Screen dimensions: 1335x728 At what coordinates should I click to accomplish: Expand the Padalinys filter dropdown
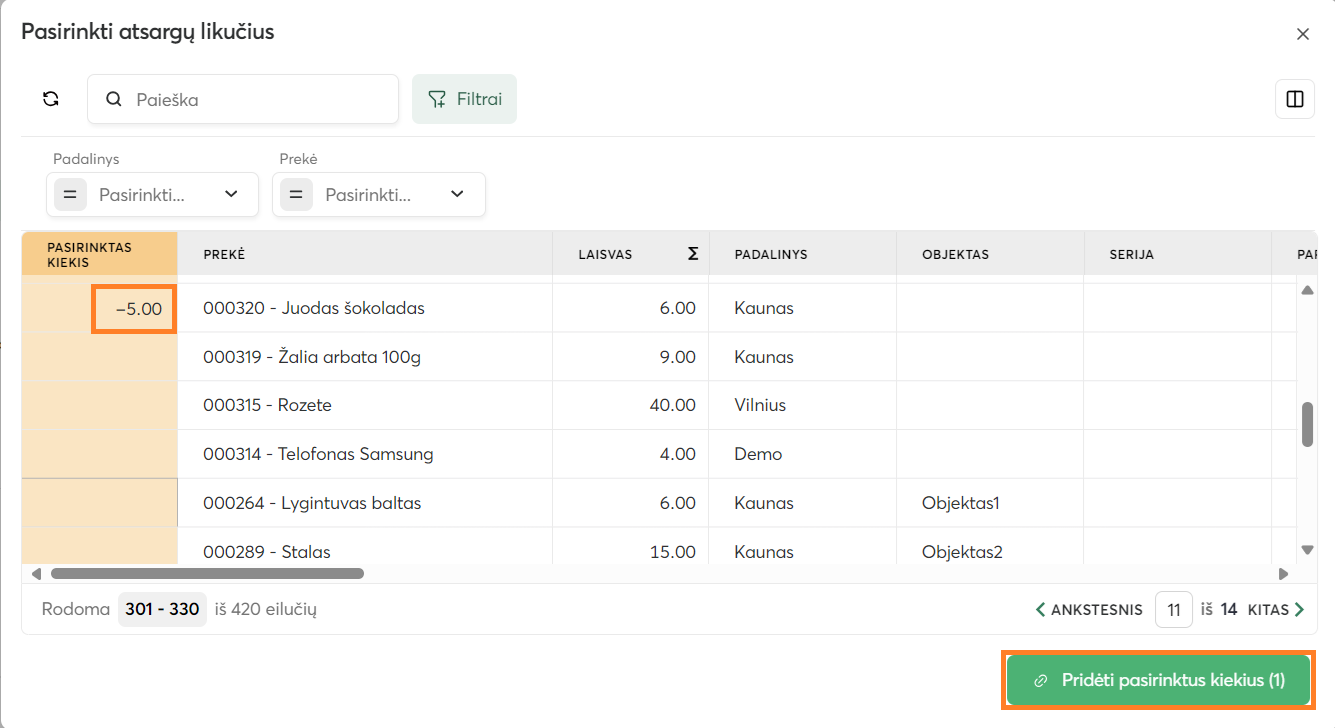click(x=231, y=194)
